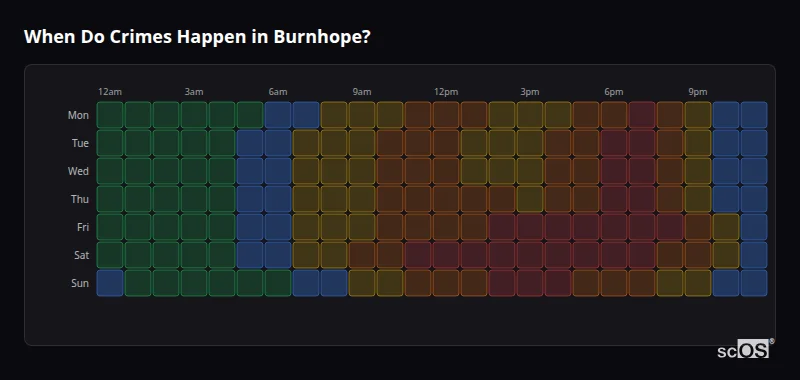Image resolution: width=800 pixels, height=380 pixels.
Task: Click the blue Sunday 8am cell
Action: (334, 283)
